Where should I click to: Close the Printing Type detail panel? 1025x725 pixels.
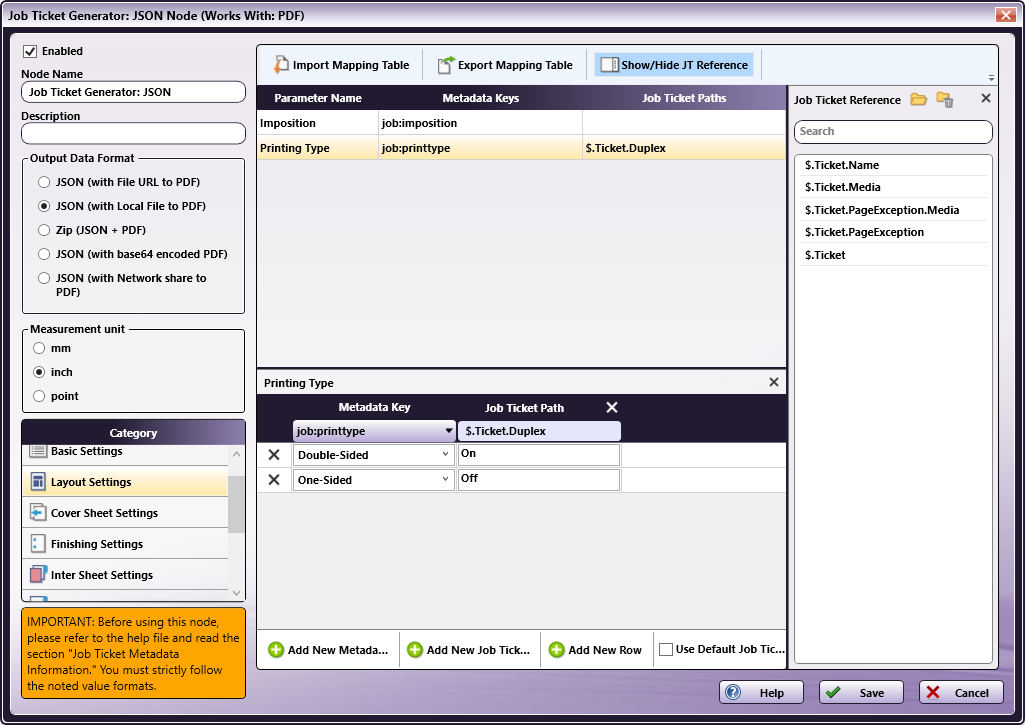coord(773,382)
